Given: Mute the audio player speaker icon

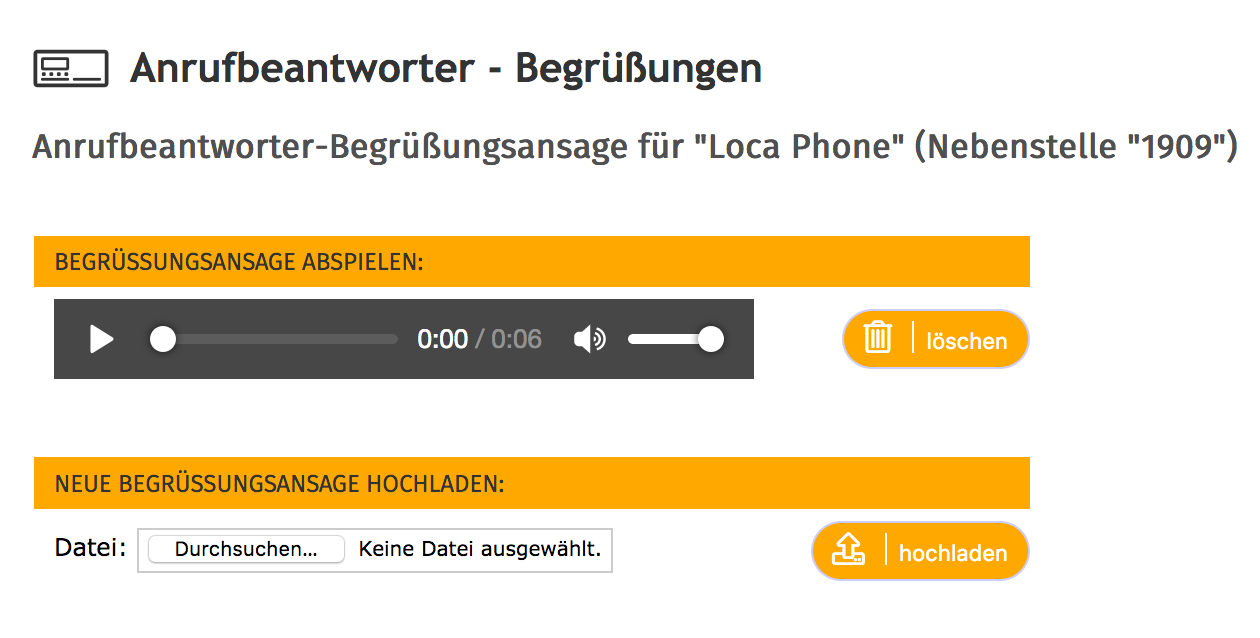Looking at the screenshot, I should 589,340.
